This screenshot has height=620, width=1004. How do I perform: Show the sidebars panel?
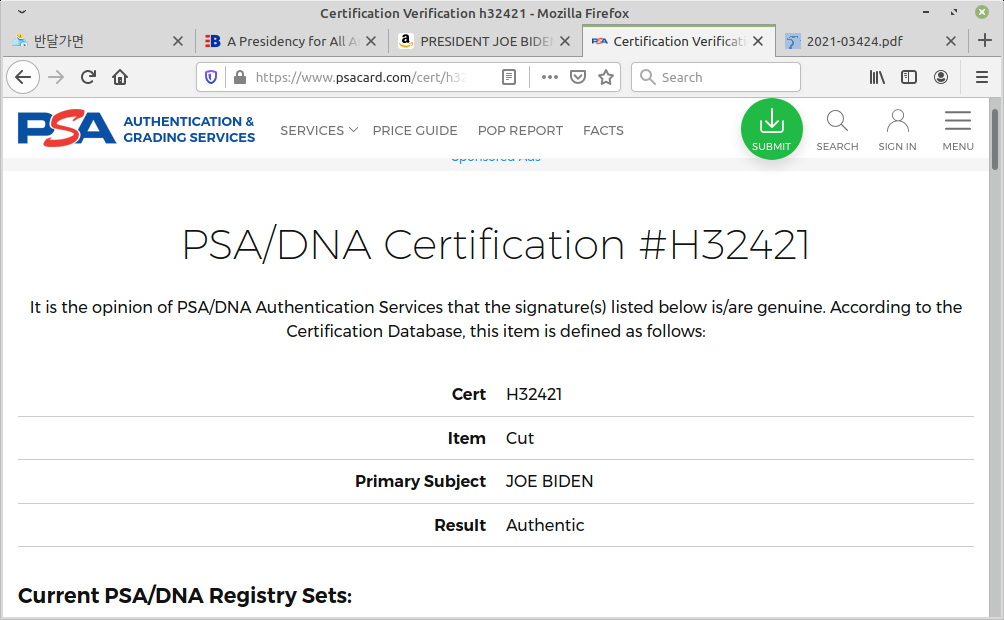click(909, 78)
